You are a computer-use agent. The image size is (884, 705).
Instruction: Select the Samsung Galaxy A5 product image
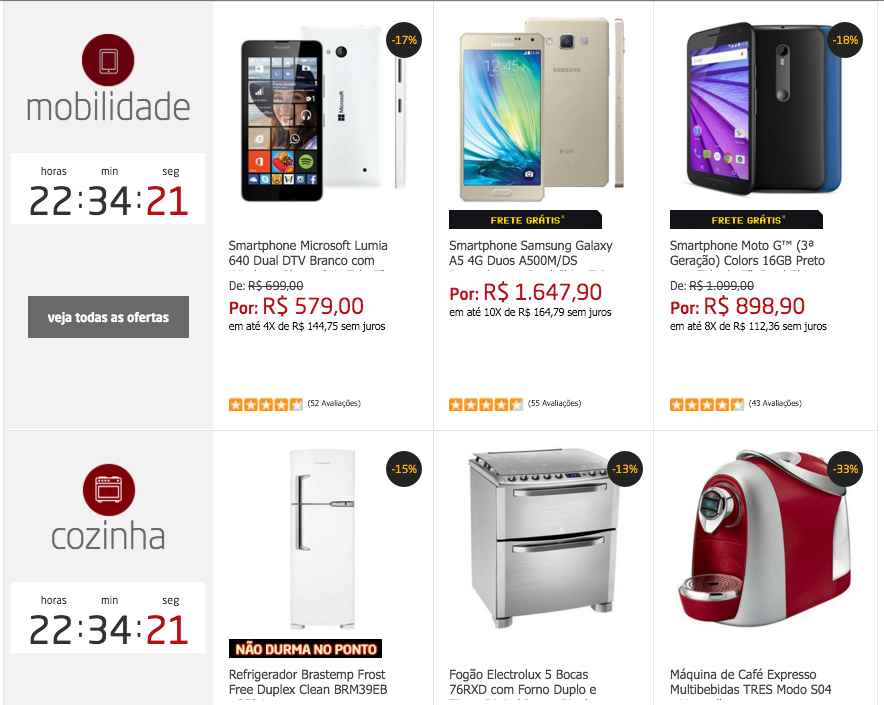(542, 109)
